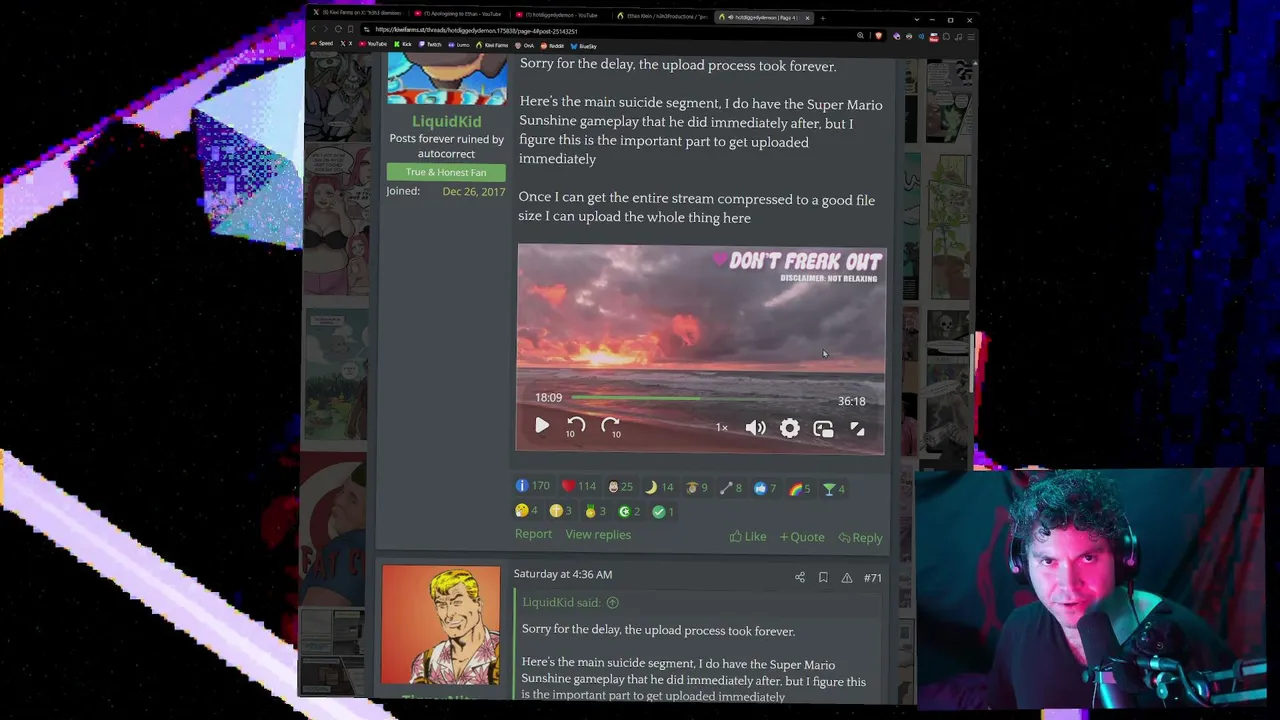Click the red heart reaction with 114
This screenshot has height=720, width=1280.
pos(578,486)
